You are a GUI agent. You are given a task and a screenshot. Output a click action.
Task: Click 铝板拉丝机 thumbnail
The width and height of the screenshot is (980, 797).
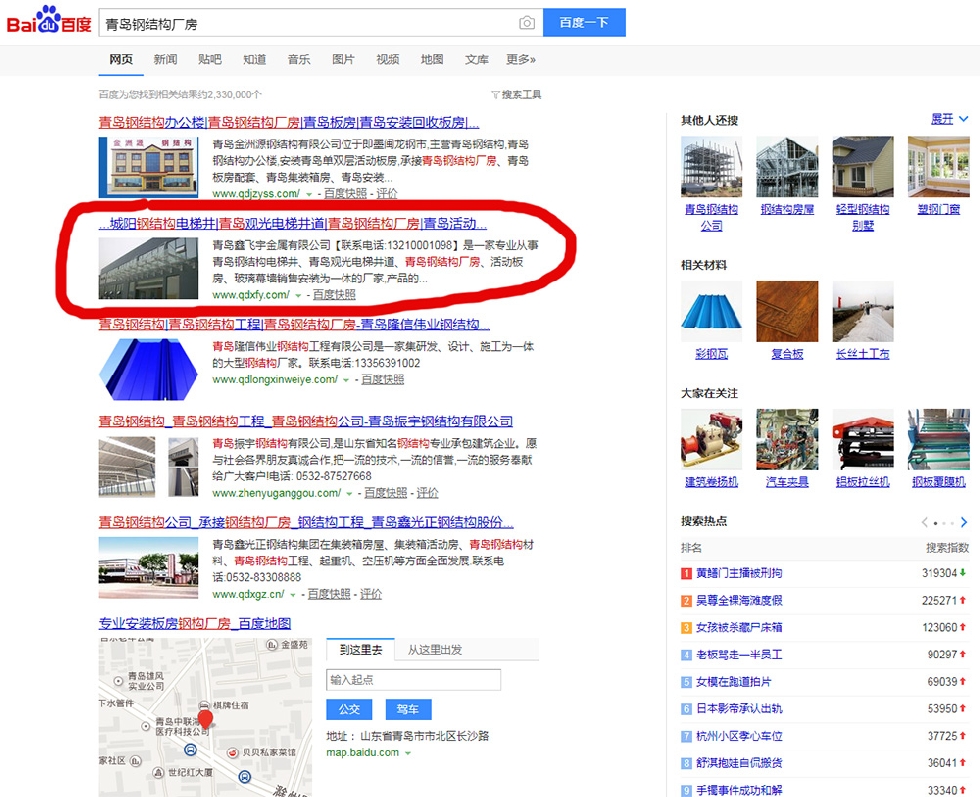pyautogui.click(x=862, y=439)
